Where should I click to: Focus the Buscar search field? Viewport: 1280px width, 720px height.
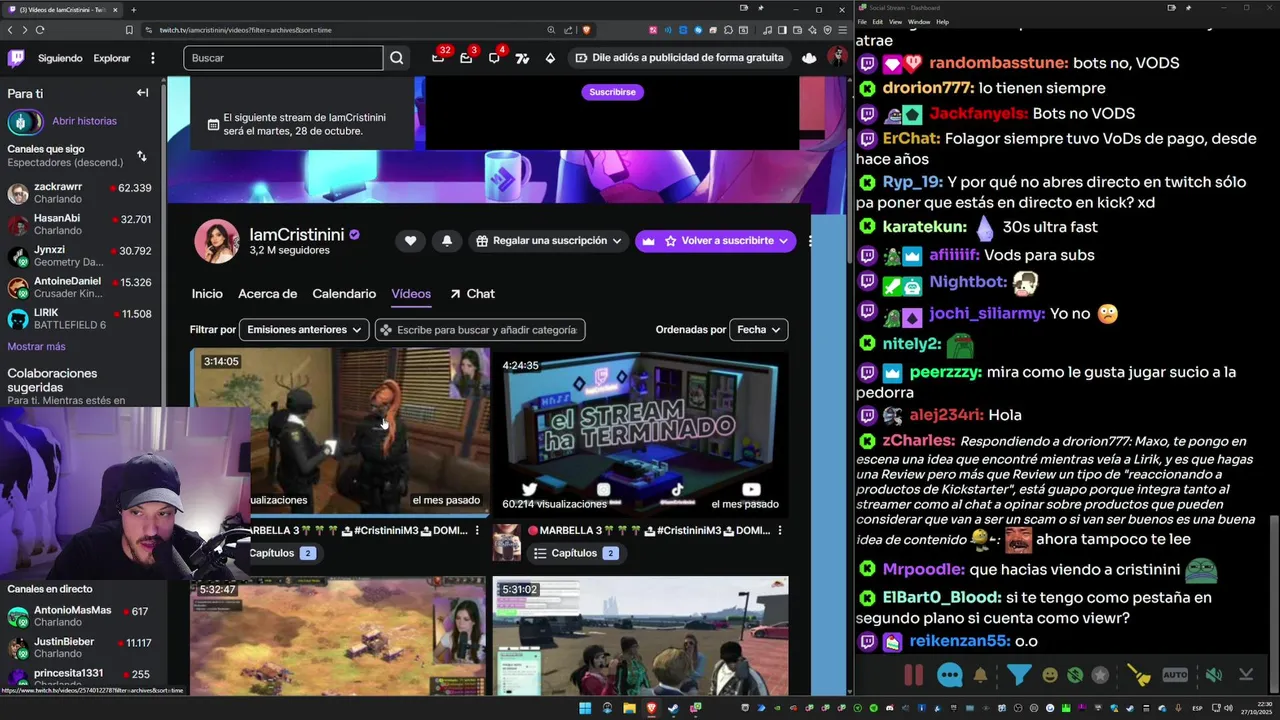283,58
